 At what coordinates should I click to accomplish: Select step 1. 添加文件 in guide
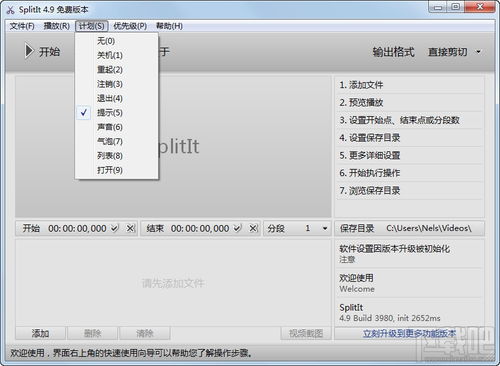(x=410, y=85)
